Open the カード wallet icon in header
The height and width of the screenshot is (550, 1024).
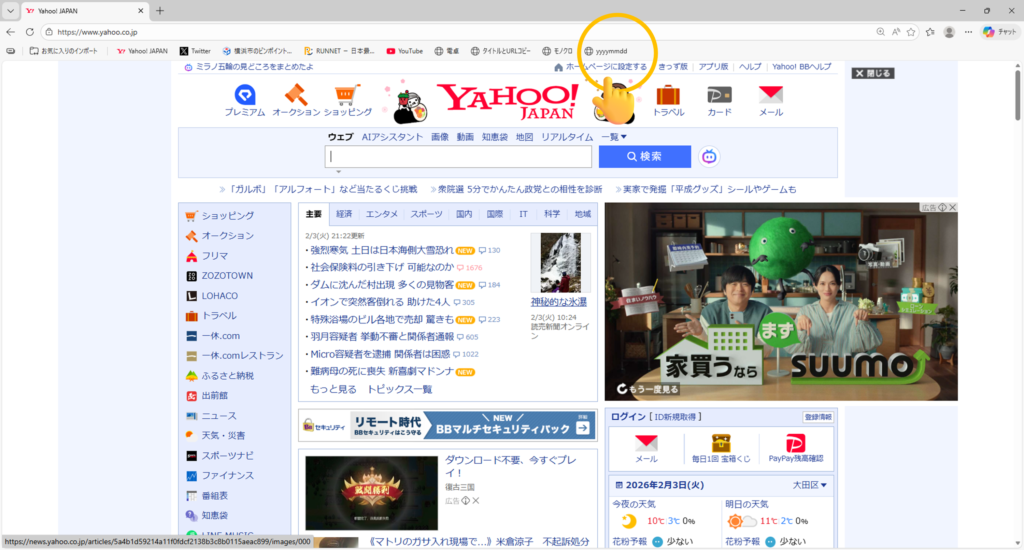point(720,96)
